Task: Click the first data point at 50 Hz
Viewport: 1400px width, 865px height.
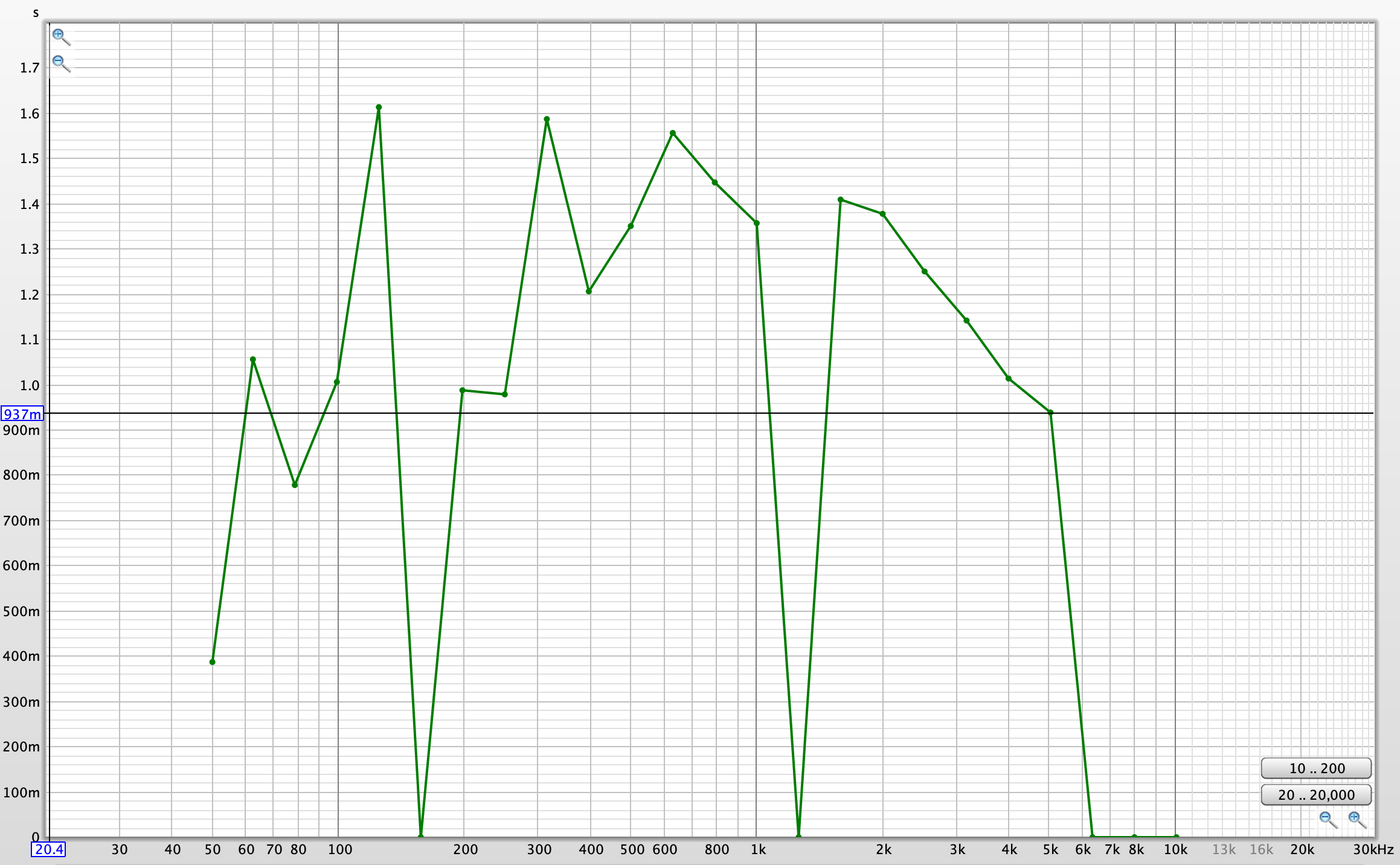Action: pyautogui.click(x=212, y=662)
